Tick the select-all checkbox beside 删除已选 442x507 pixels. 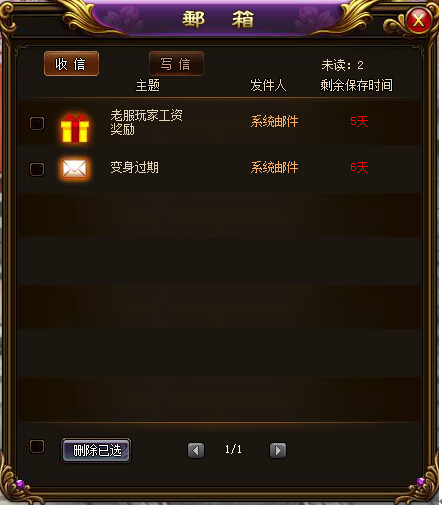click(x=37, y=446)
